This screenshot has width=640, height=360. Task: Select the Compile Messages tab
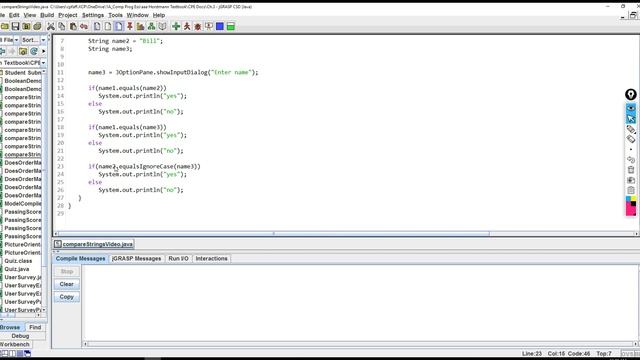click(80, 258)
